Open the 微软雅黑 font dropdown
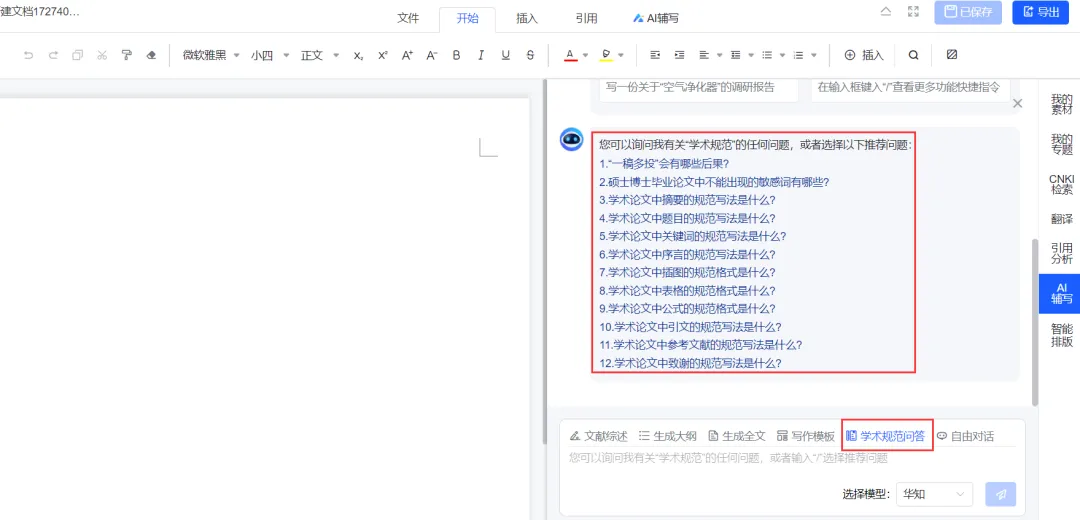Screen dimensions: 1080x520 pyautogui.click(x=211, y=55)
